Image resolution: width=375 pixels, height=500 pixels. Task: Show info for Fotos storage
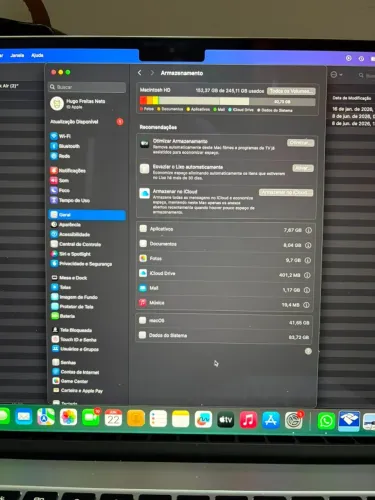(x=308, y=260)
